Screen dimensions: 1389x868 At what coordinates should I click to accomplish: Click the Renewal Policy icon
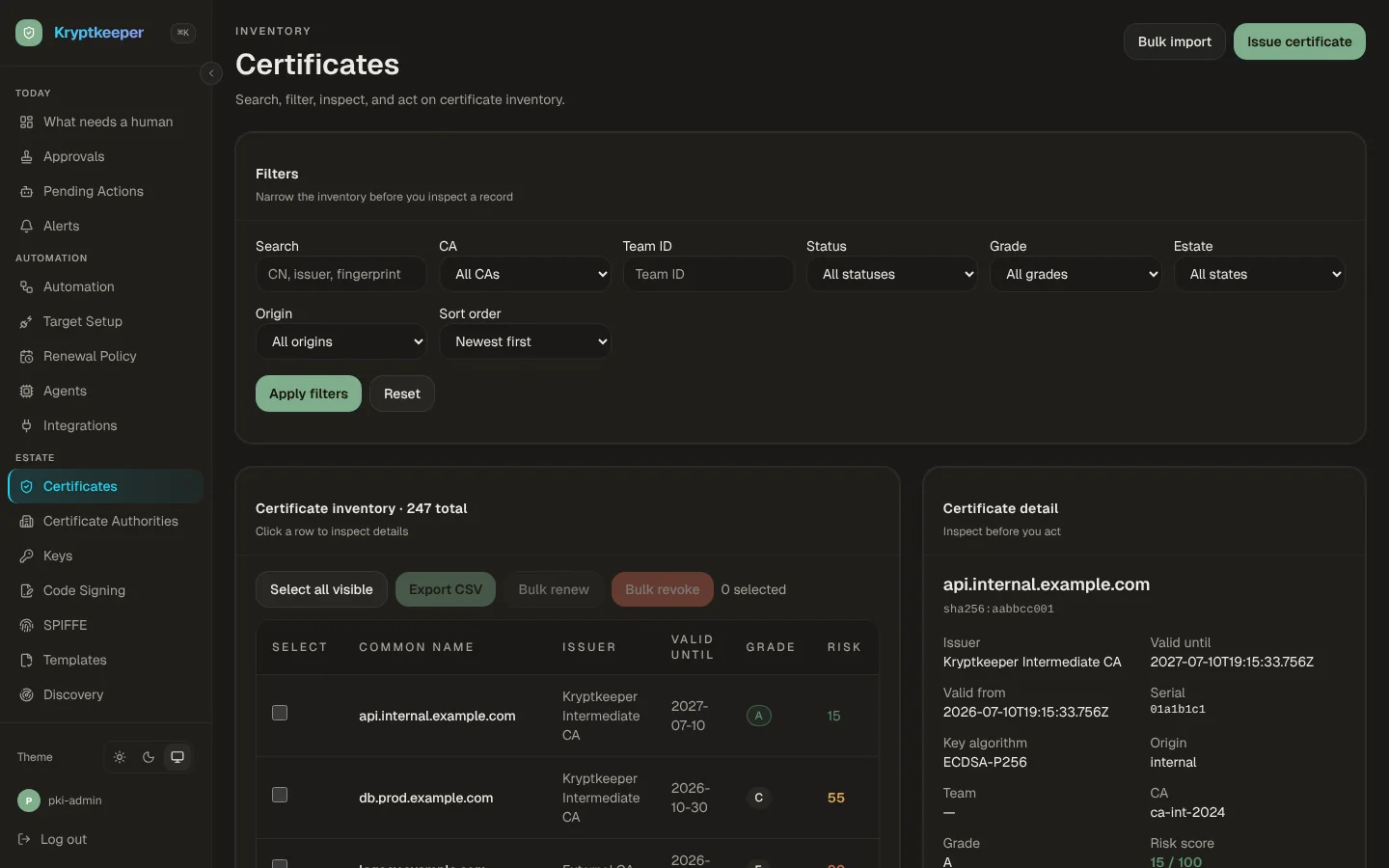pos(26,357)
